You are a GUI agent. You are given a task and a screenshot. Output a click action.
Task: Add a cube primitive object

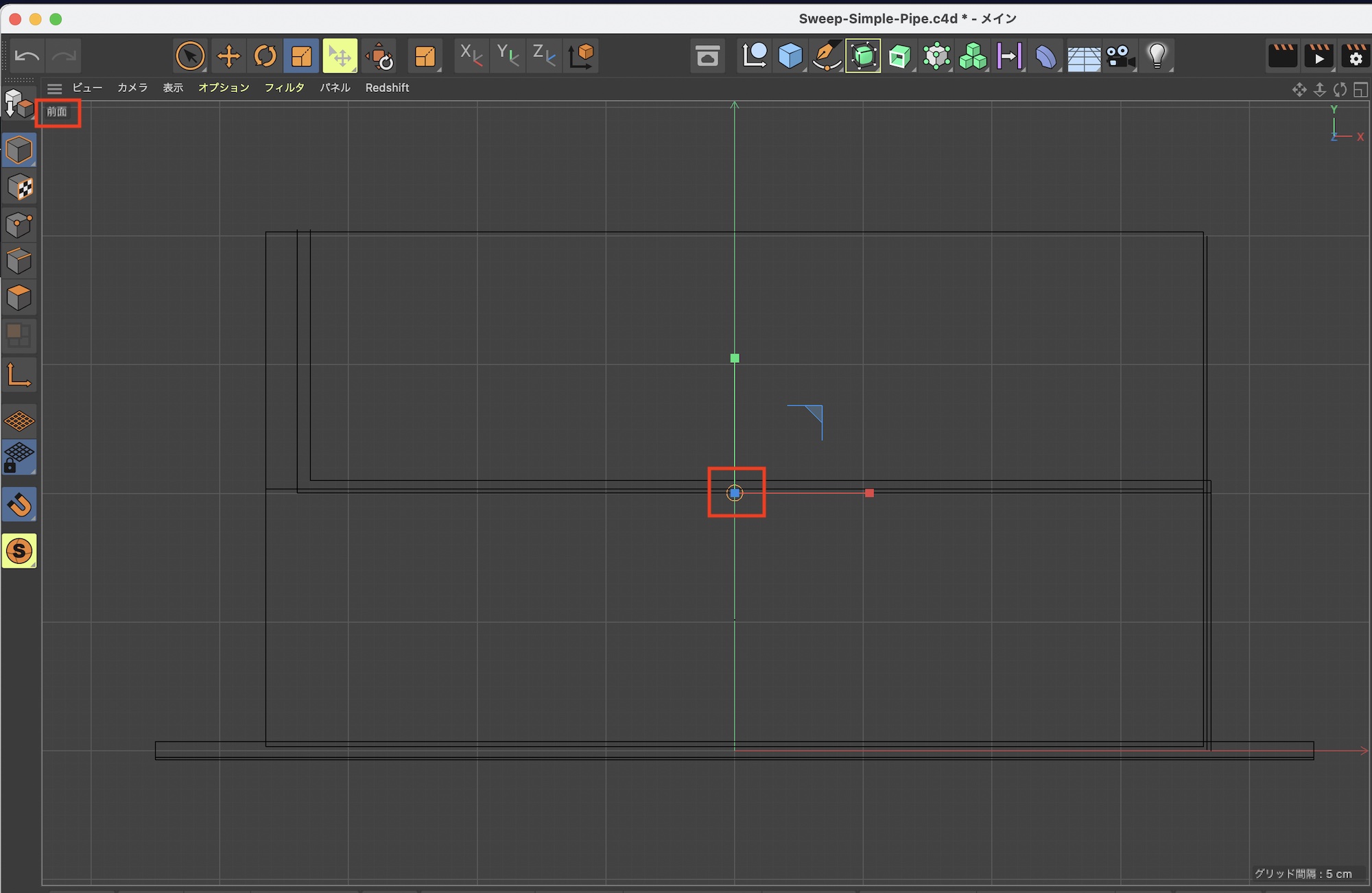[790, 56]
